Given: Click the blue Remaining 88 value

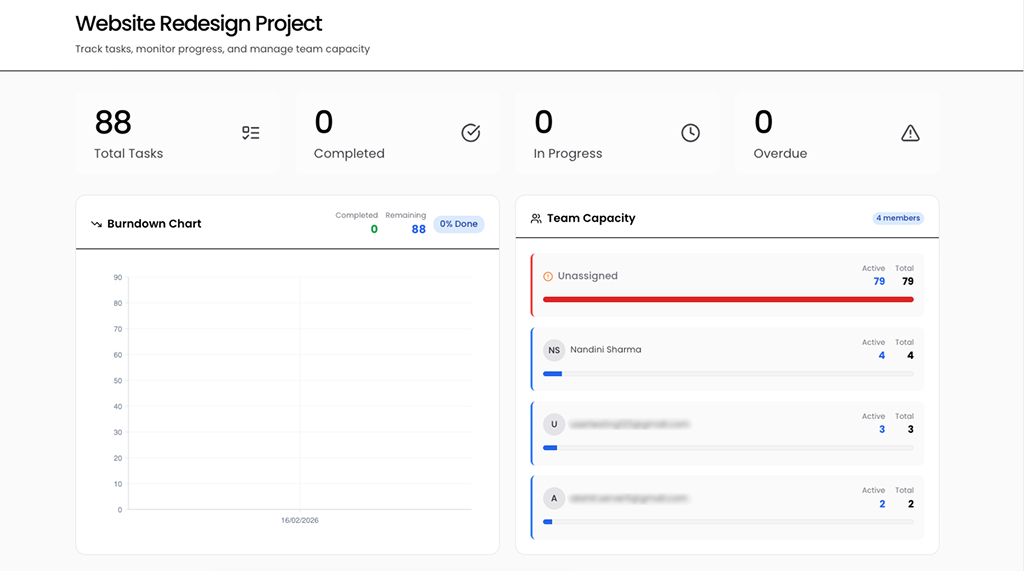Looking at the screenshot, I should pyautogui.click(x=419, y=229).
